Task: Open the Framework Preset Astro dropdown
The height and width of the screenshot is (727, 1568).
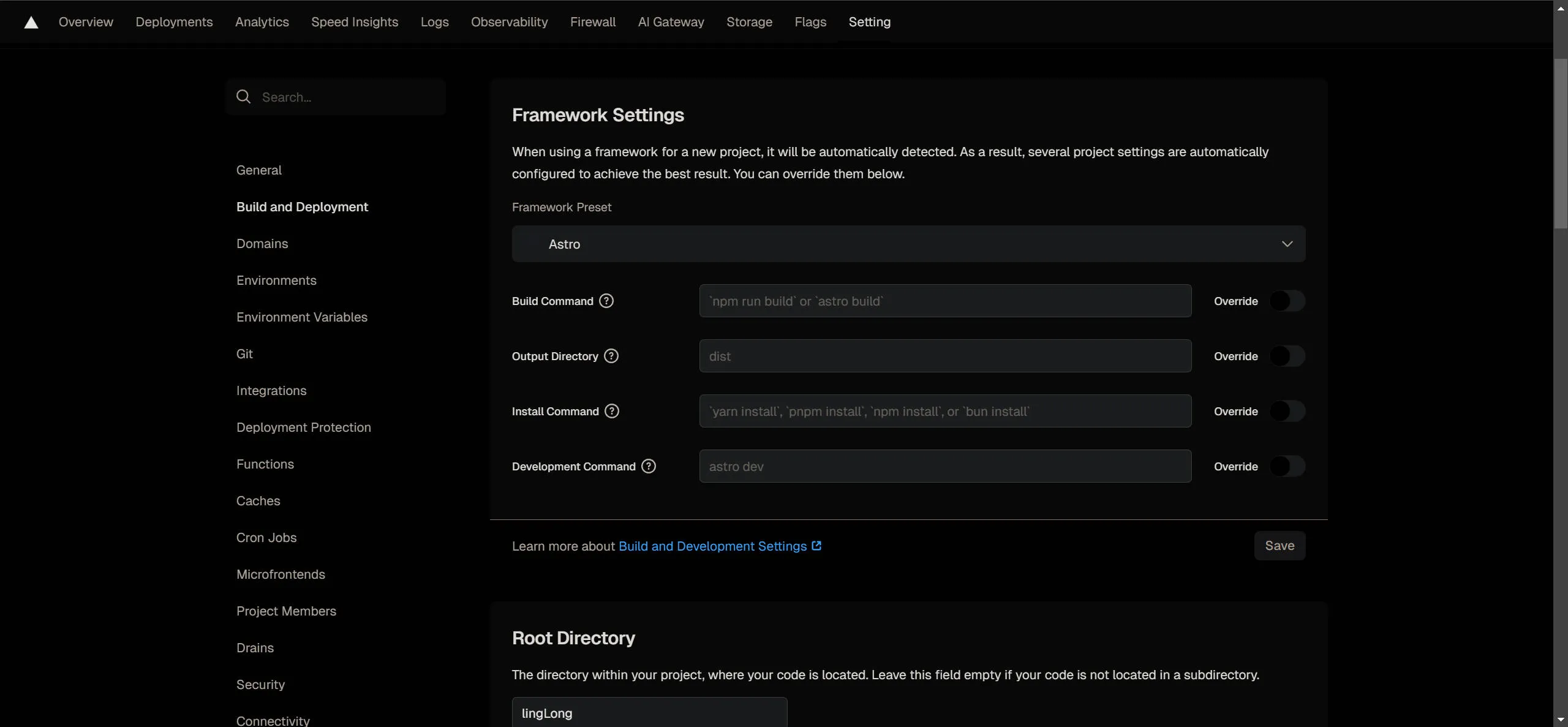Action: coord(908,244)
